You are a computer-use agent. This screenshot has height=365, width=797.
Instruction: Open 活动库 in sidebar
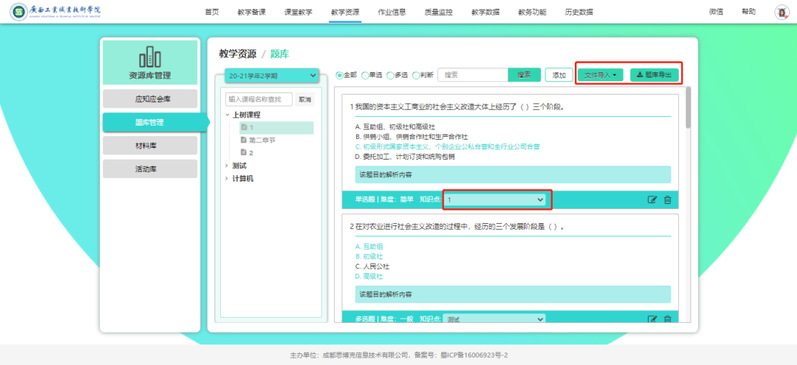[x=150, y=169]
